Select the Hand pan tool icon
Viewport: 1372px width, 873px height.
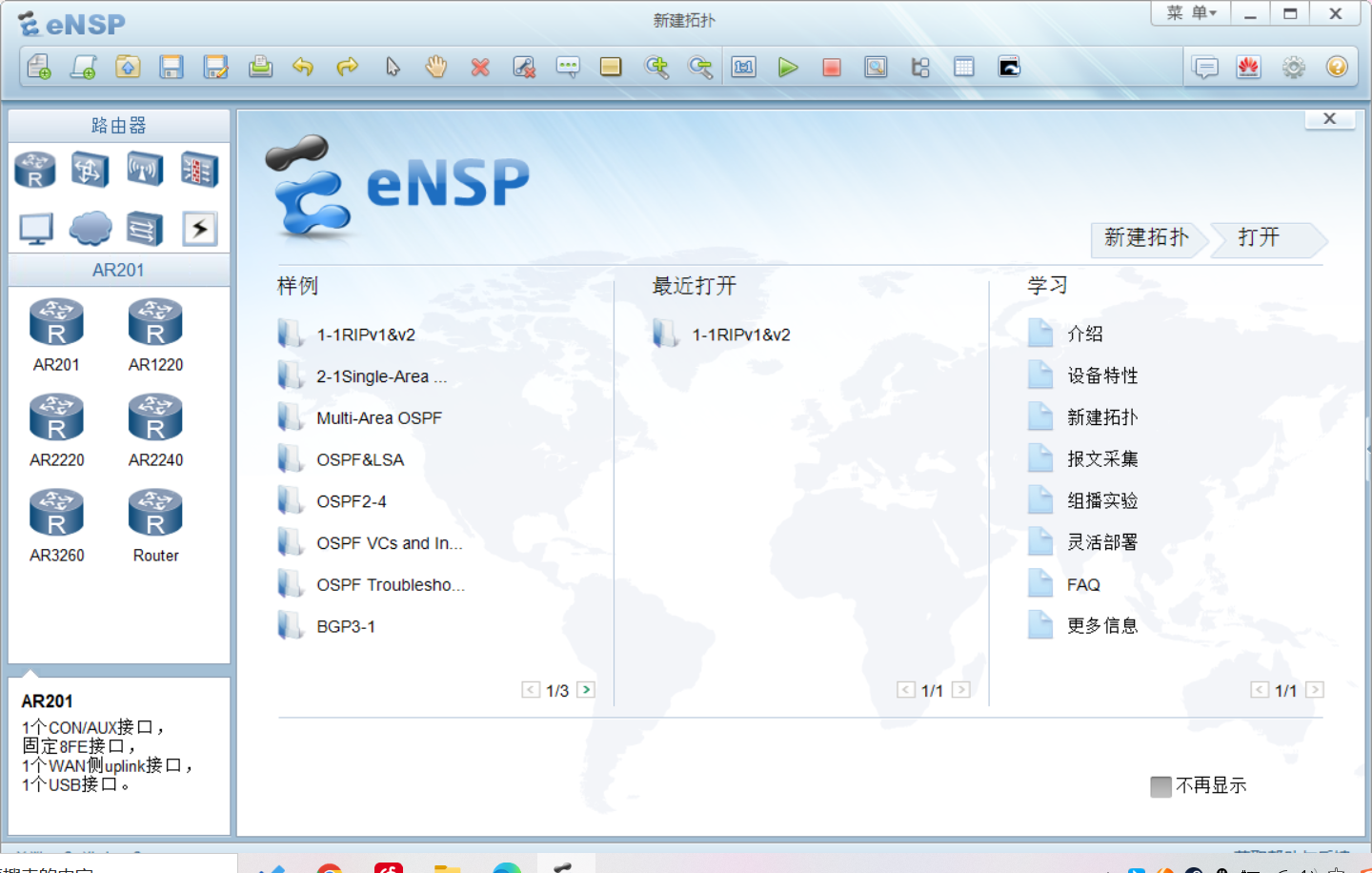point(435,67)
